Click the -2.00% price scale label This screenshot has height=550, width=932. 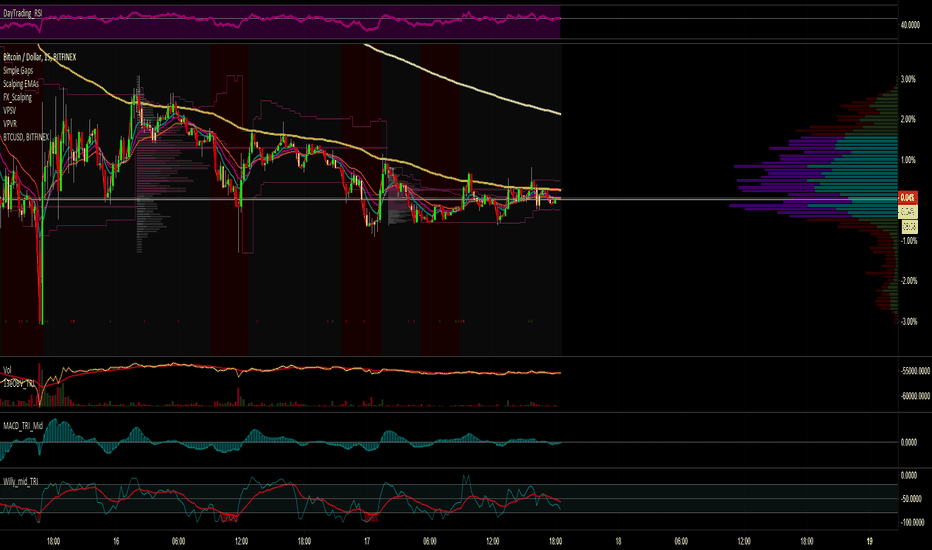909,281
